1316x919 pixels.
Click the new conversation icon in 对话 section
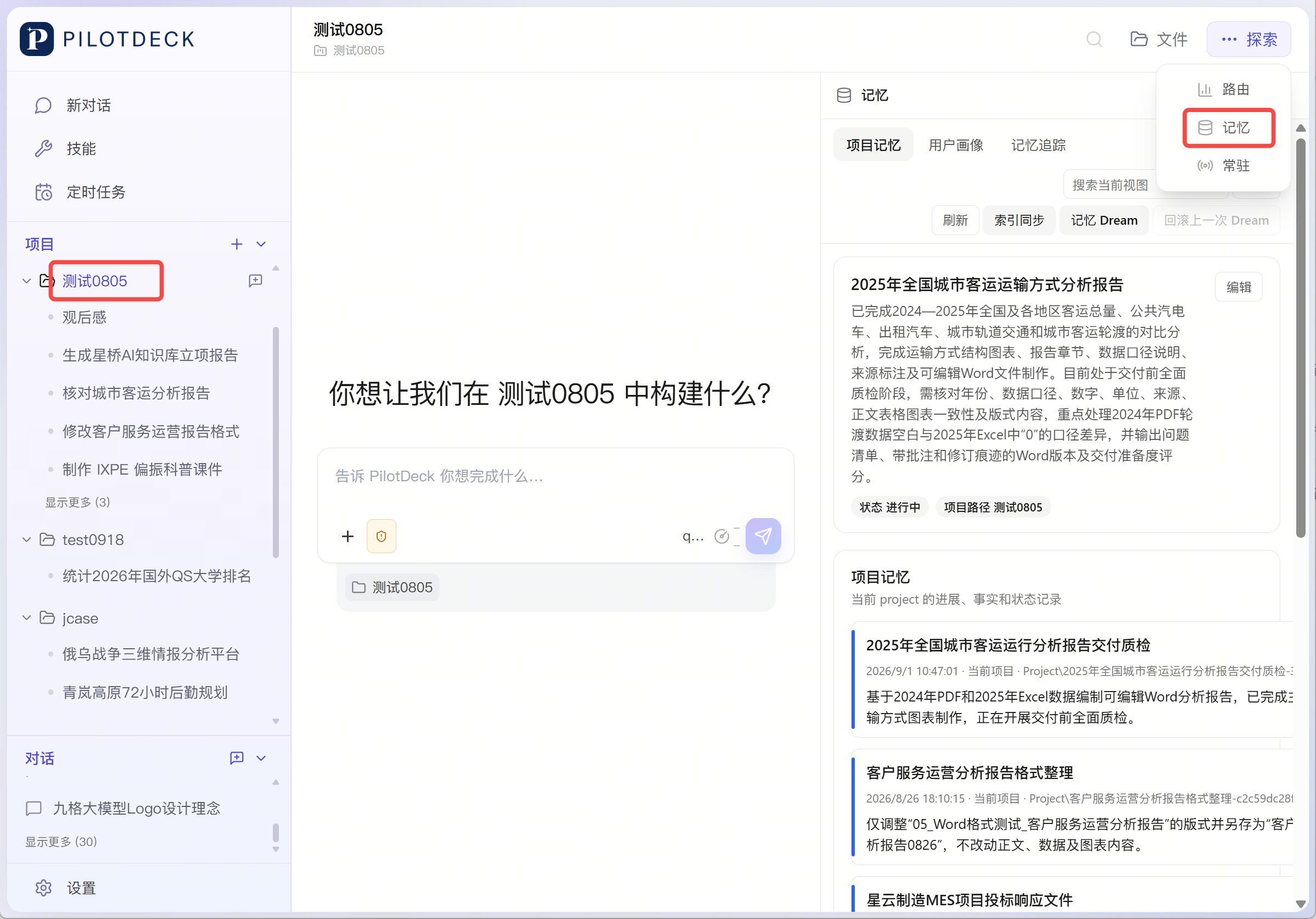[237, 758]
